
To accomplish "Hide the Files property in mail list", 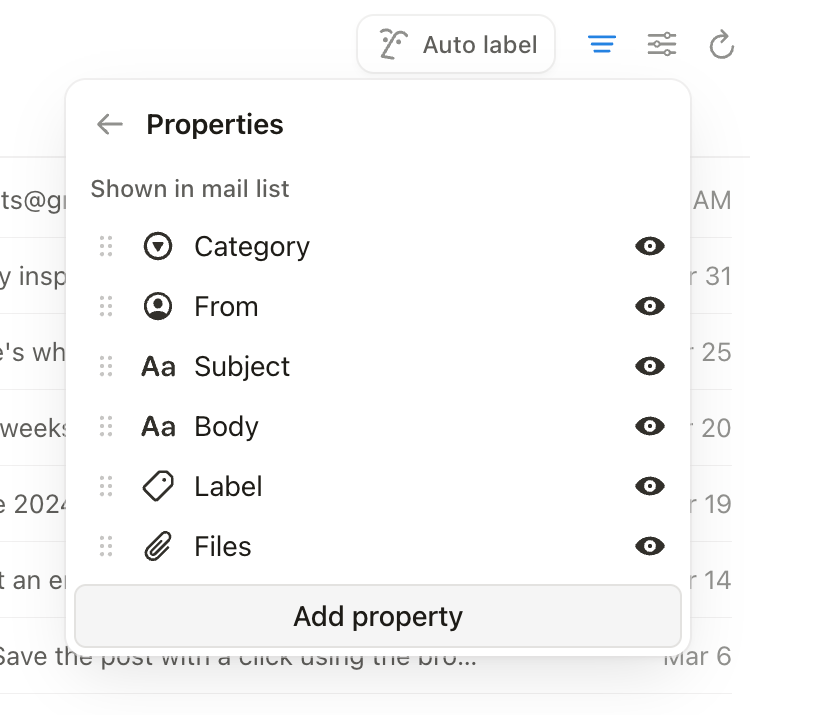I will (x=649, y=546).
